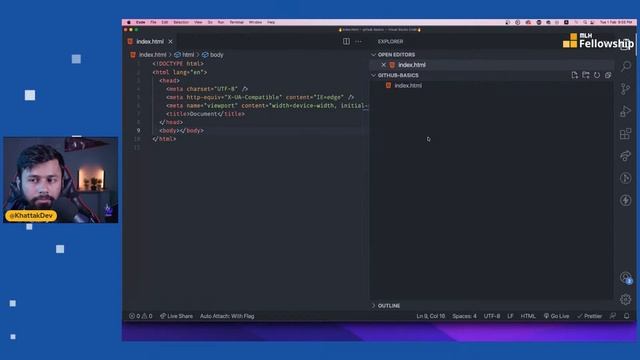Open the File menu

tap(153, 22)
